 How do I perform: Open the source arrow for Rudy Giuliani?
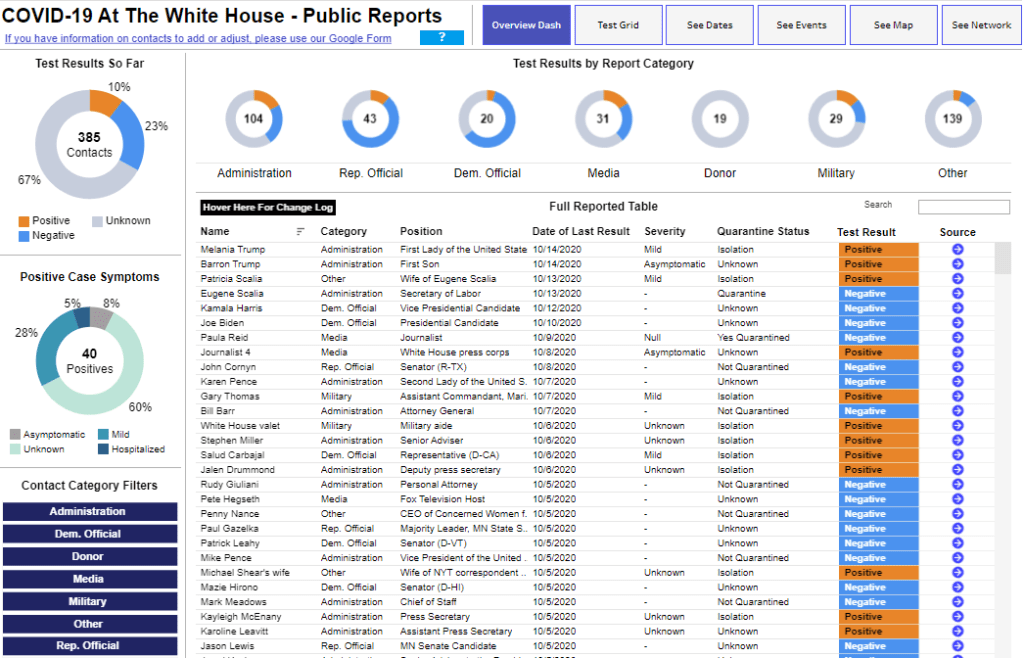click(957, 484)
